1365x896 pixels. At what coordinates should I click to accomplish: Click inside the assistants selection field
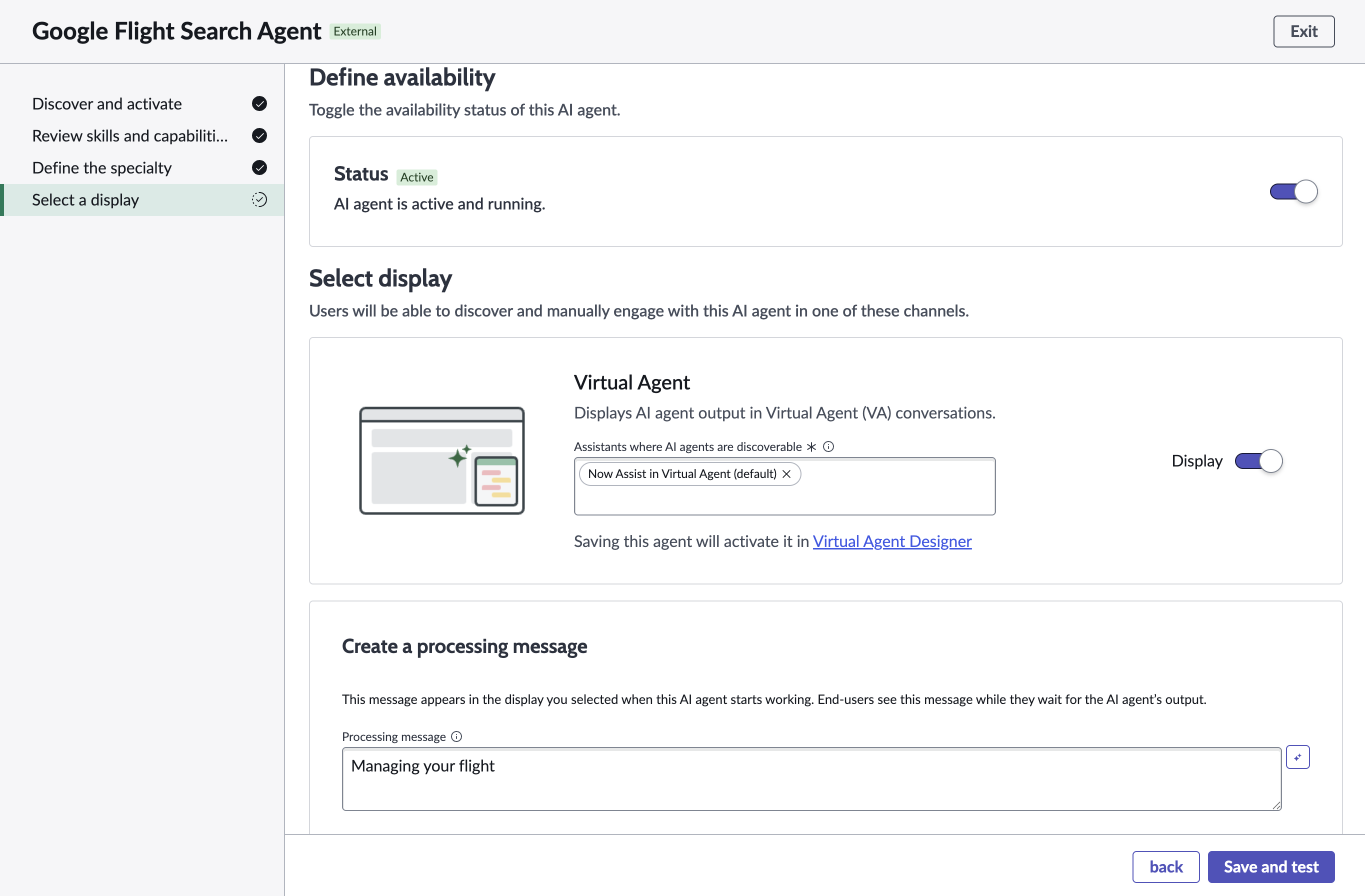(784, 486)
